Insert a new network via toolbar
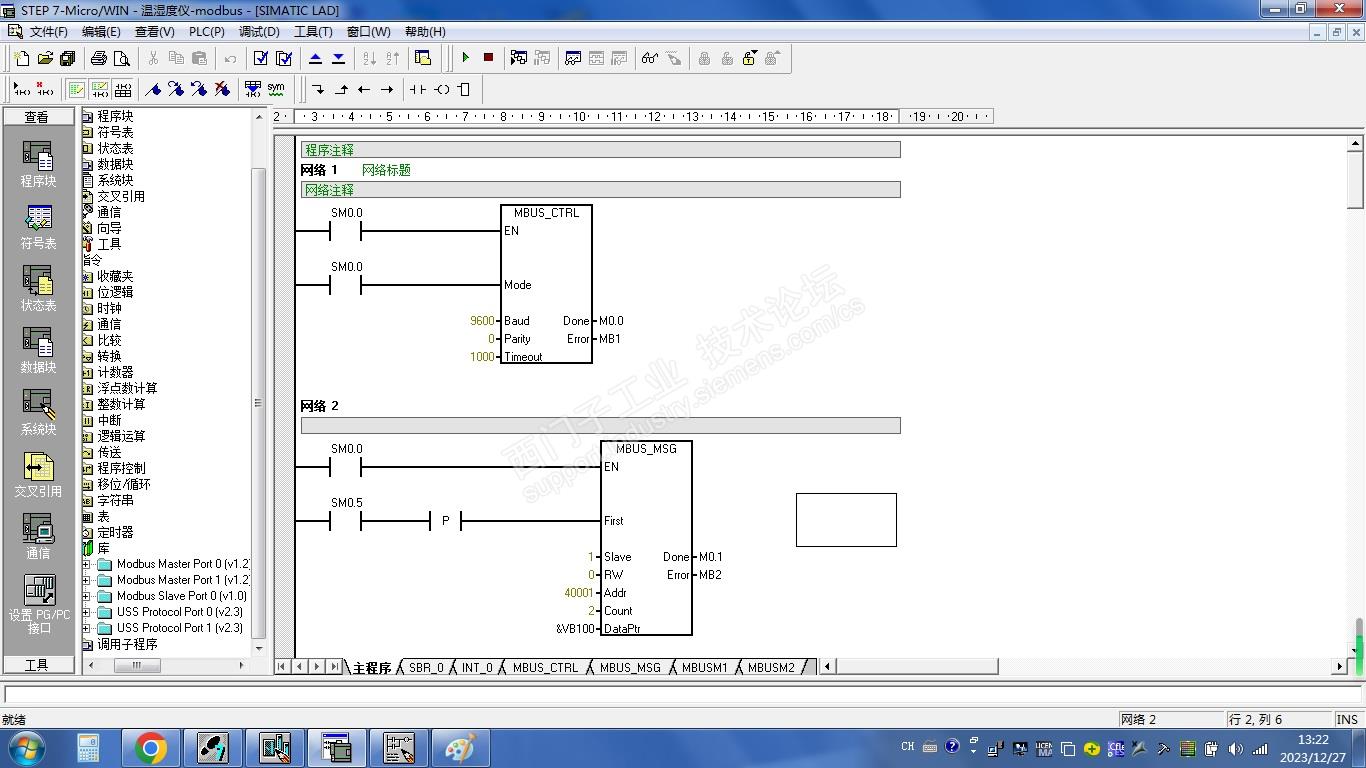The image size is (1366, 768). pos(21,89)
